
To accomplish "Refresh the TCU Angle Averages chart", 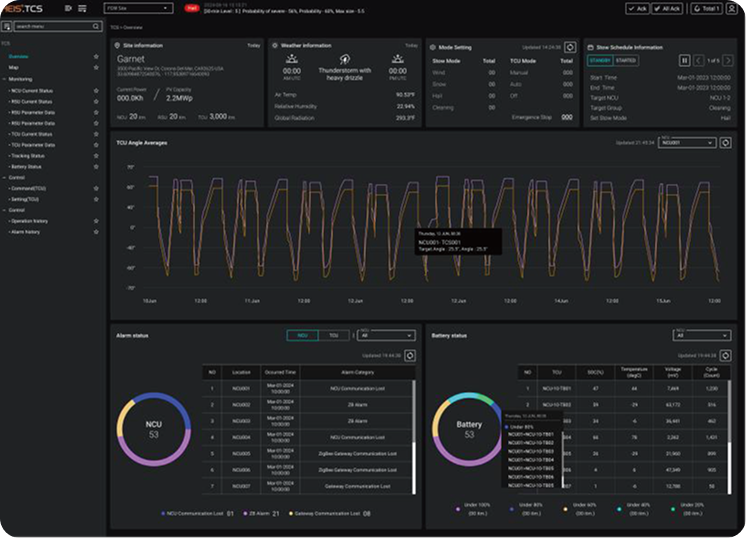I will 725,143.
